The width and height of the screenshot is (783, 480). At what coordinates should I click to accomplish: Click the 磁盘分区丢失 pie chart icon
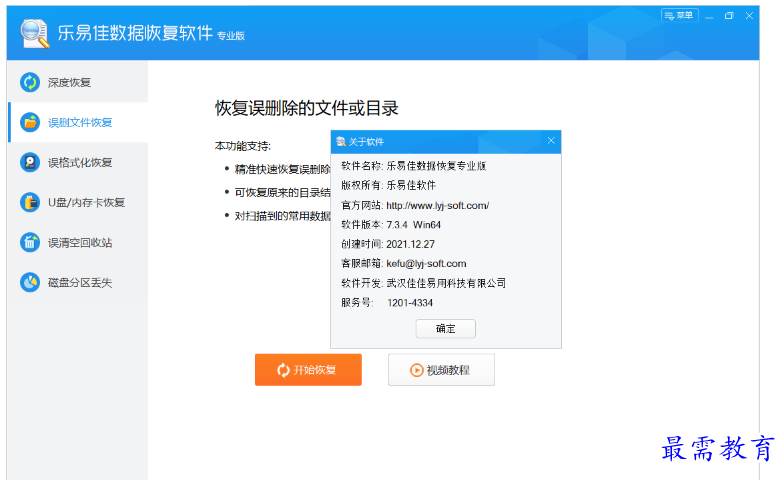(x=30, y=282)
